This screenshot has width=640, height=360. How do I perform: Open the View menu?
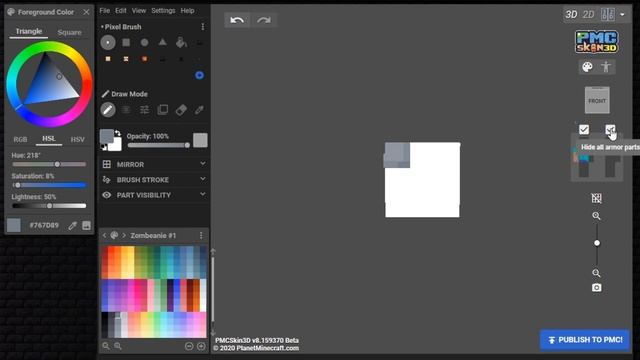coord(139,11)
